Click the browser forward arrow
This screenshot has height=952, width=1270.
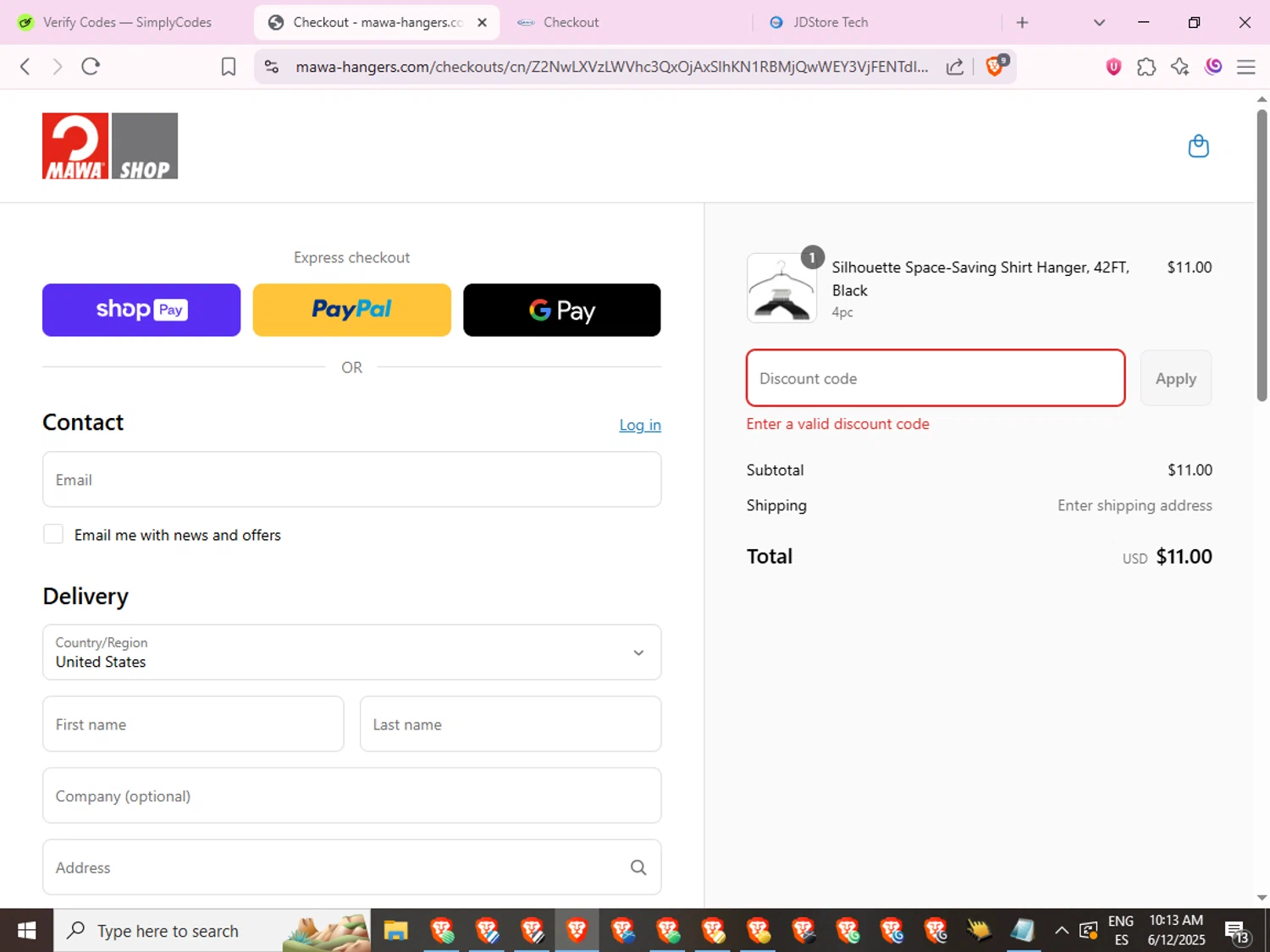(x=57, y=67)
